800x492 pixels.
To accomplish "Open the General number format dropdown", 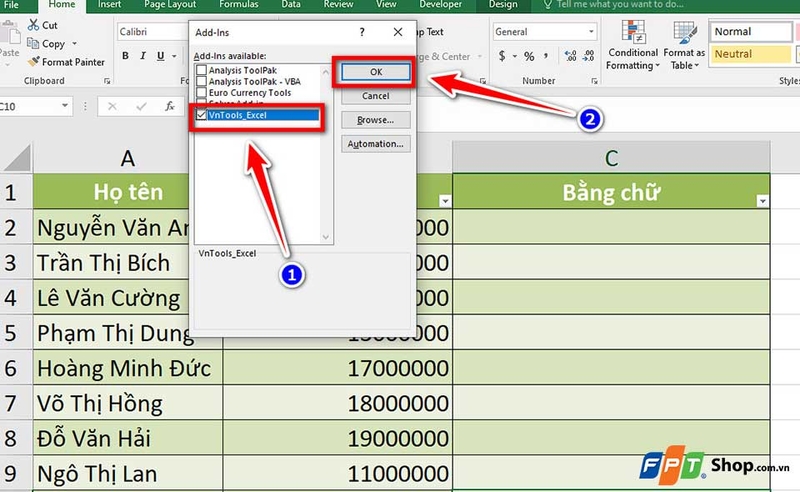I will [x=591, y=32].
